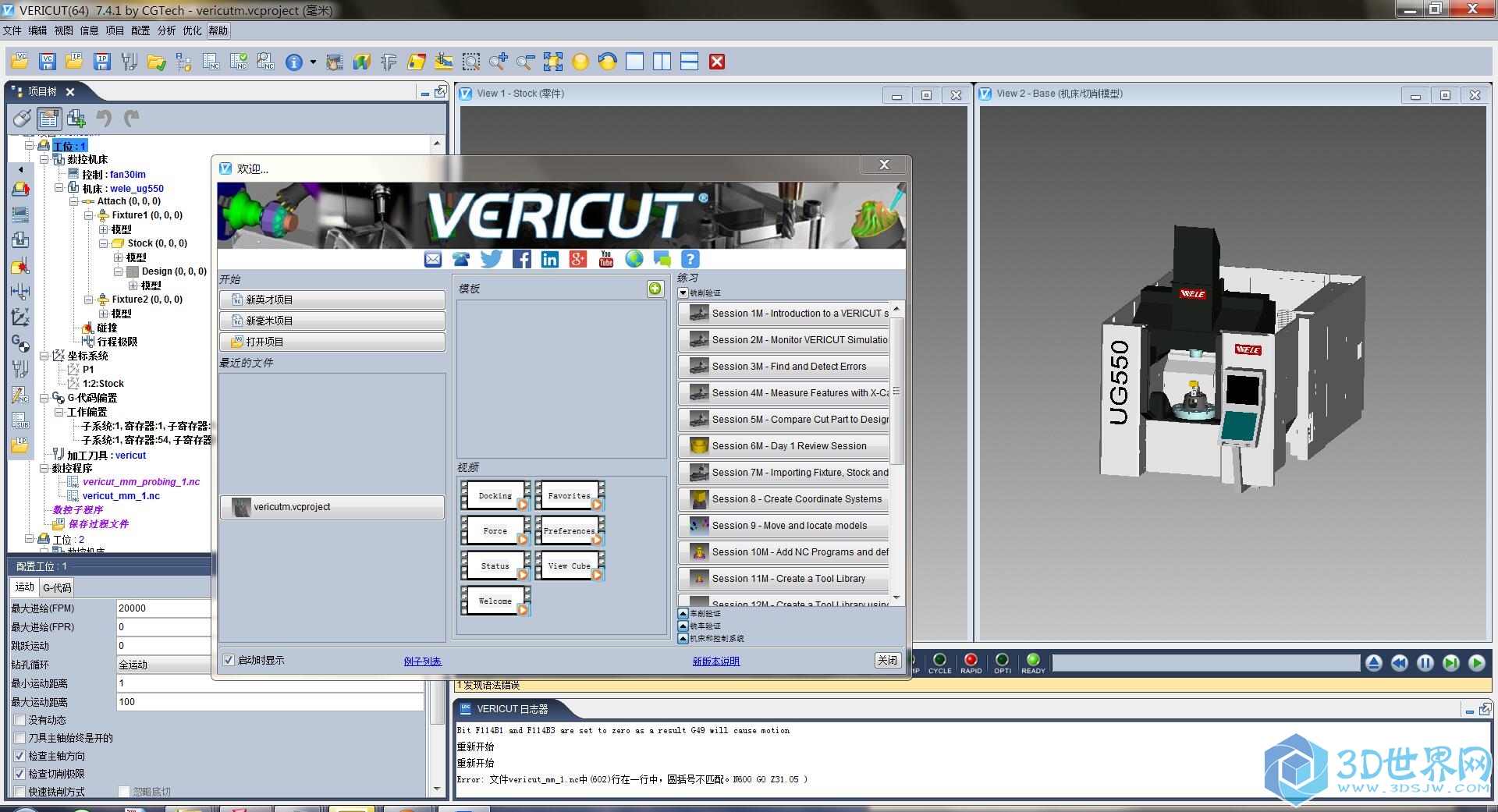
Task: Click the project tree configure icon
Action: click(x=48, y=119)
